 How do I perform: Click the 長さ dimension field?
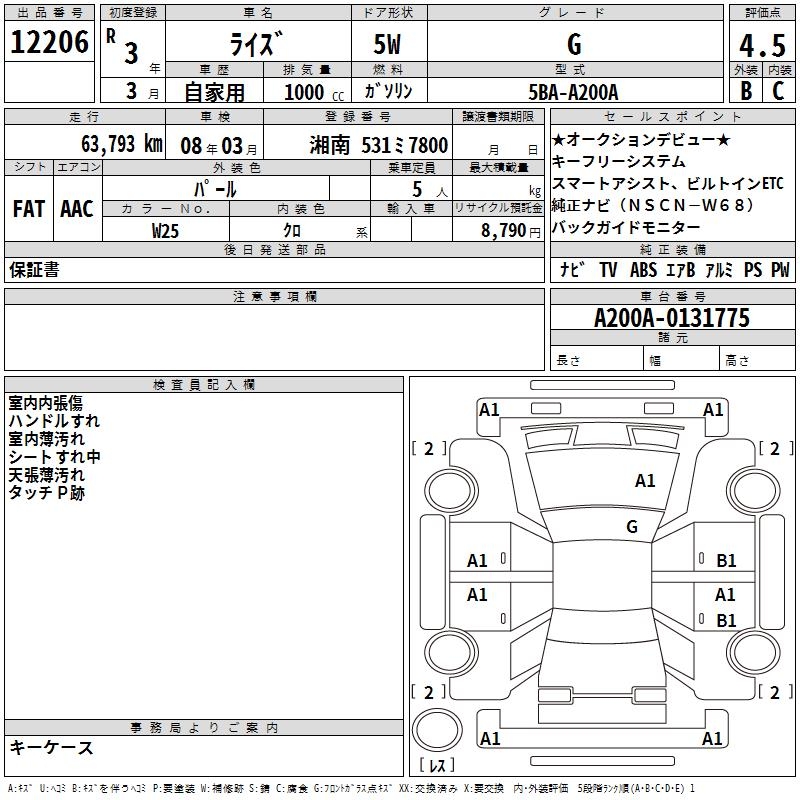[596, 360]
